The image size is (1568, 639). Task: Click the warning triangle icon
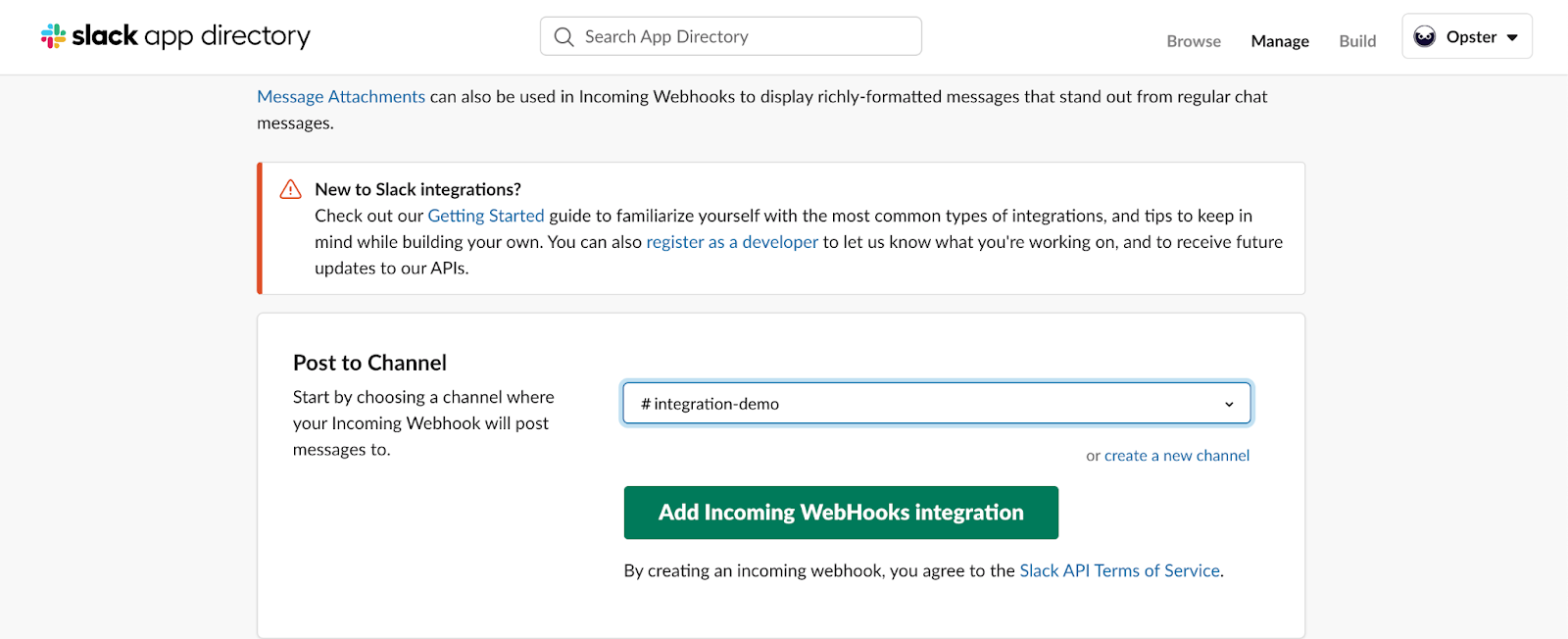[291, 189]
